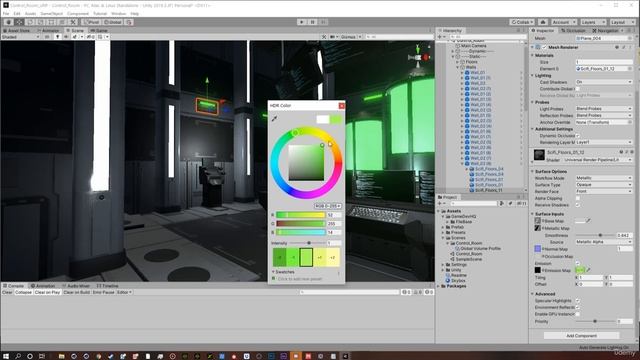This screenshot has width=640, height=360.
Task: Select the -2 exposure swatch
Action: [280, 258]
